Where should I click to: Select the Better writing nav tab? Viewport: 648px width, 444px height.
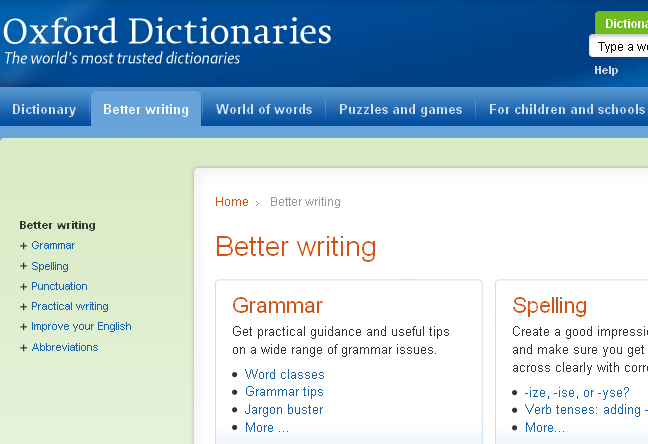[146, 109]
